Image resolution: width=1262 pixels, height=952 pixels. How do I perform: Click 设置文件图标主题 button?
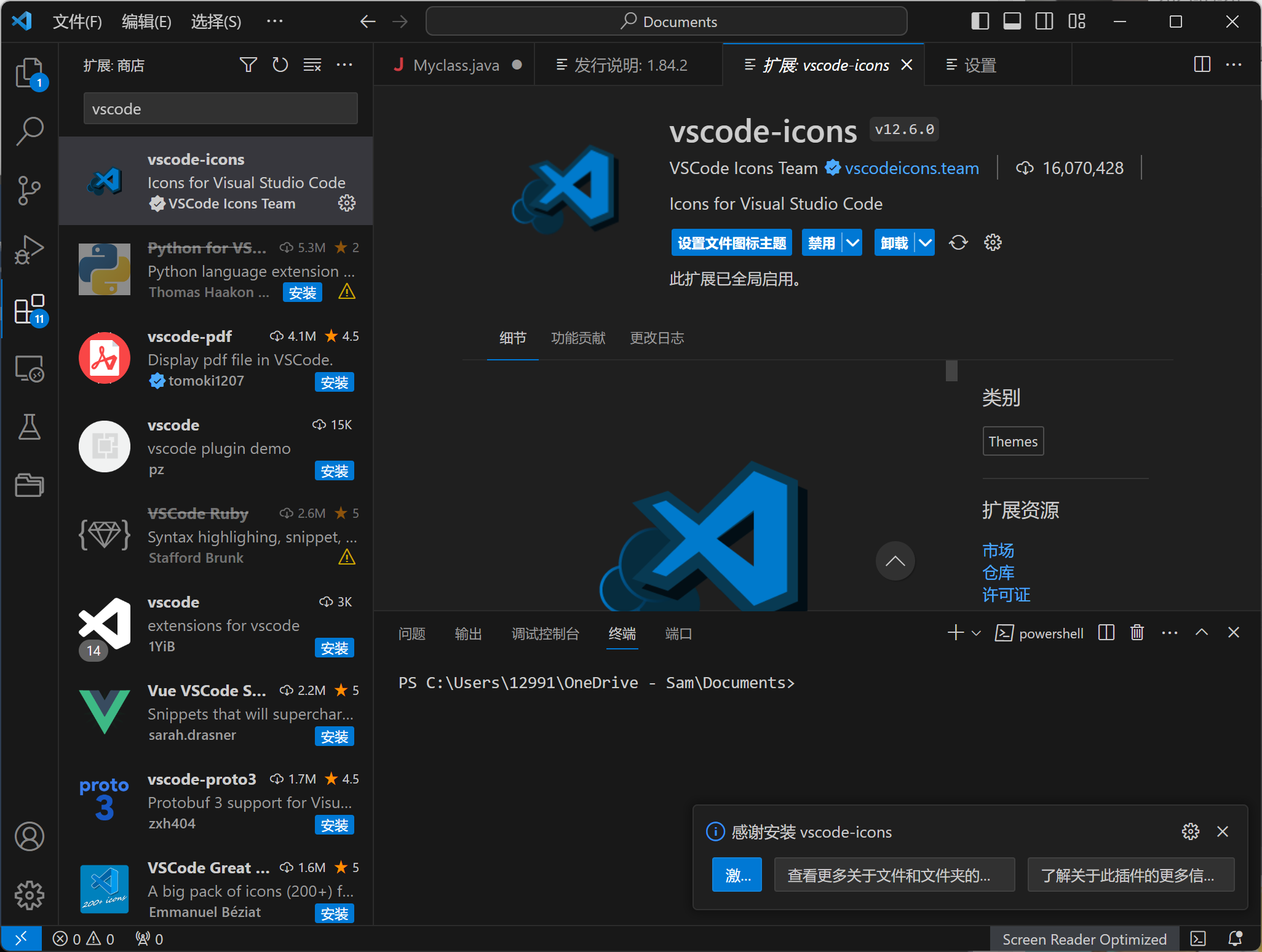coord(732,242)
